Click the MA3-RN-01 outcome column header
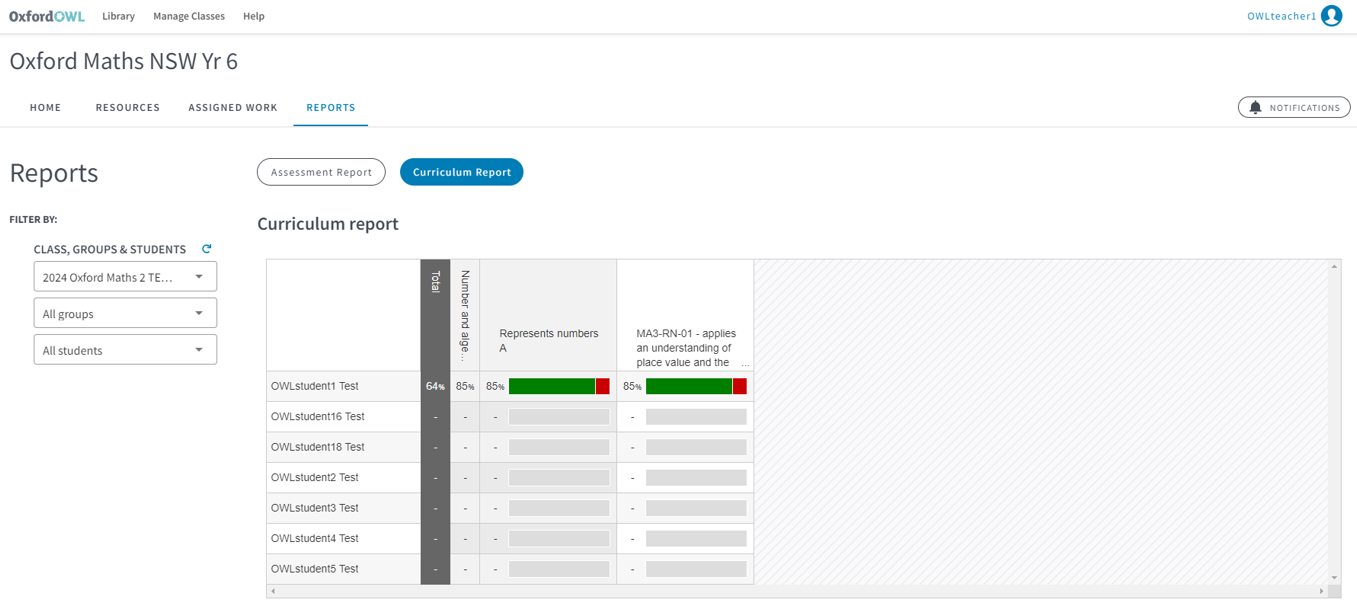Screen dimensions: 1357x609 [x=685, y=316]
